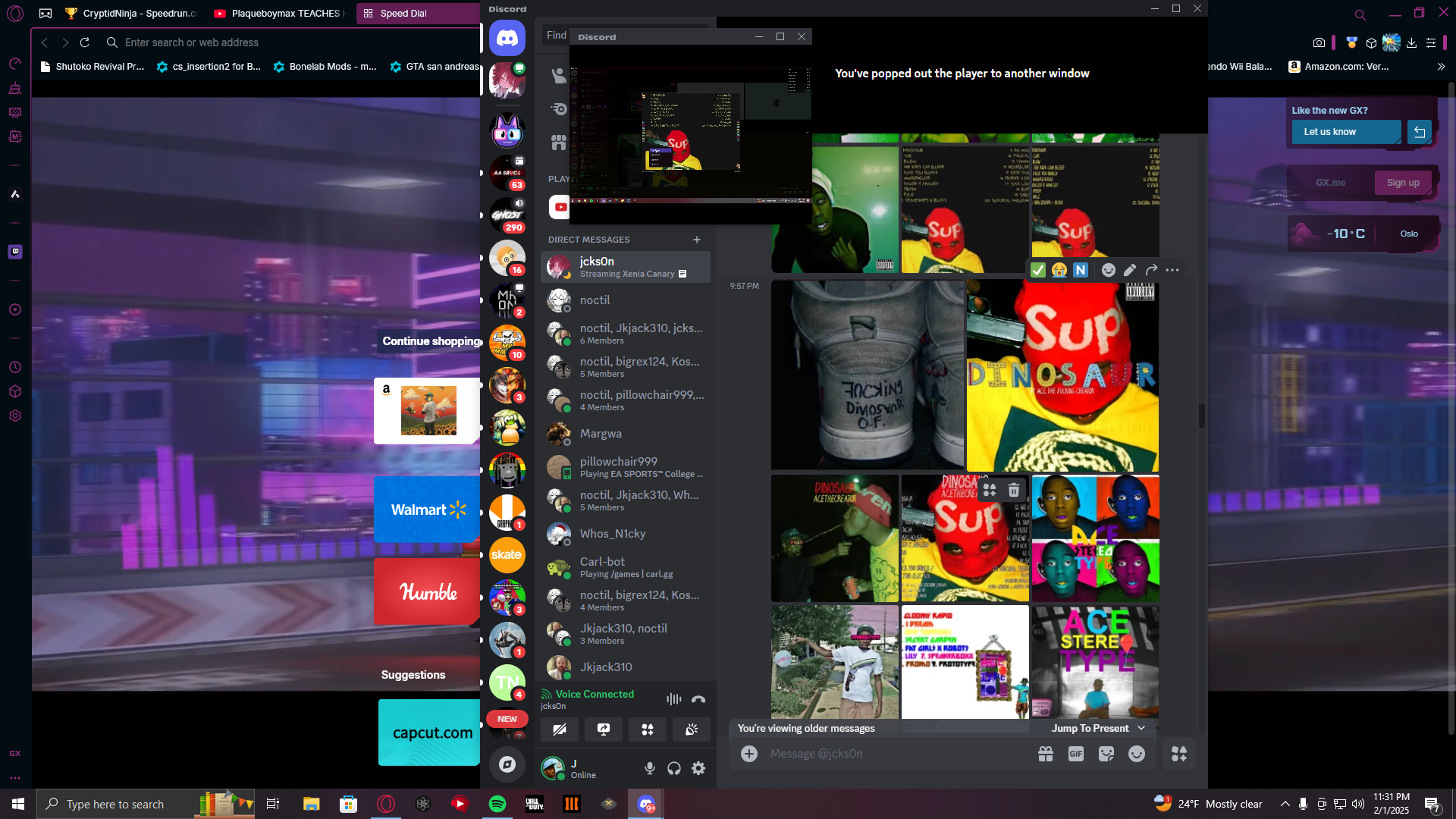Open Discord user settings gear

tap(698, 768)
